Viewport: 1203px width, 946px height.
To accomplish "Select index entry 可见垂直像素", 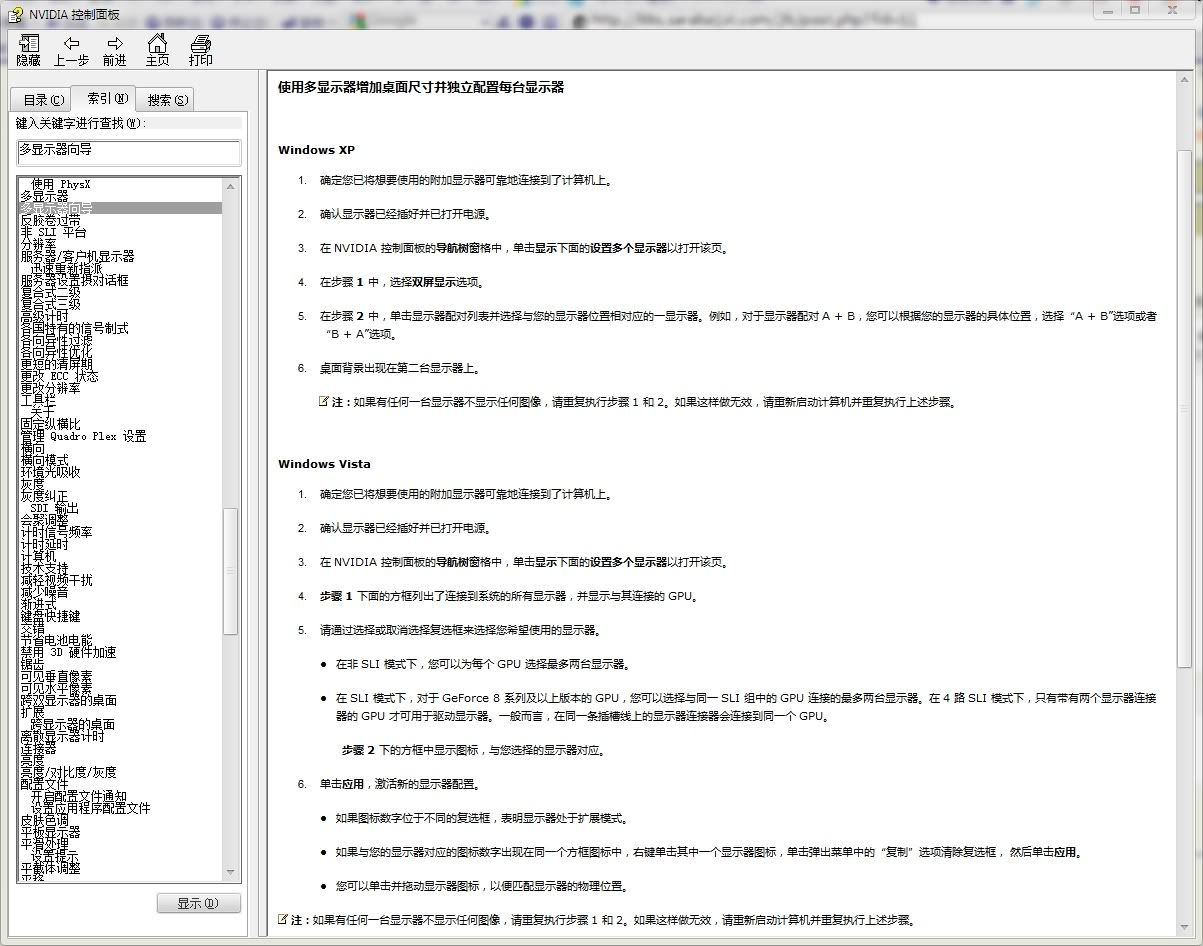I will click(56, 677).
